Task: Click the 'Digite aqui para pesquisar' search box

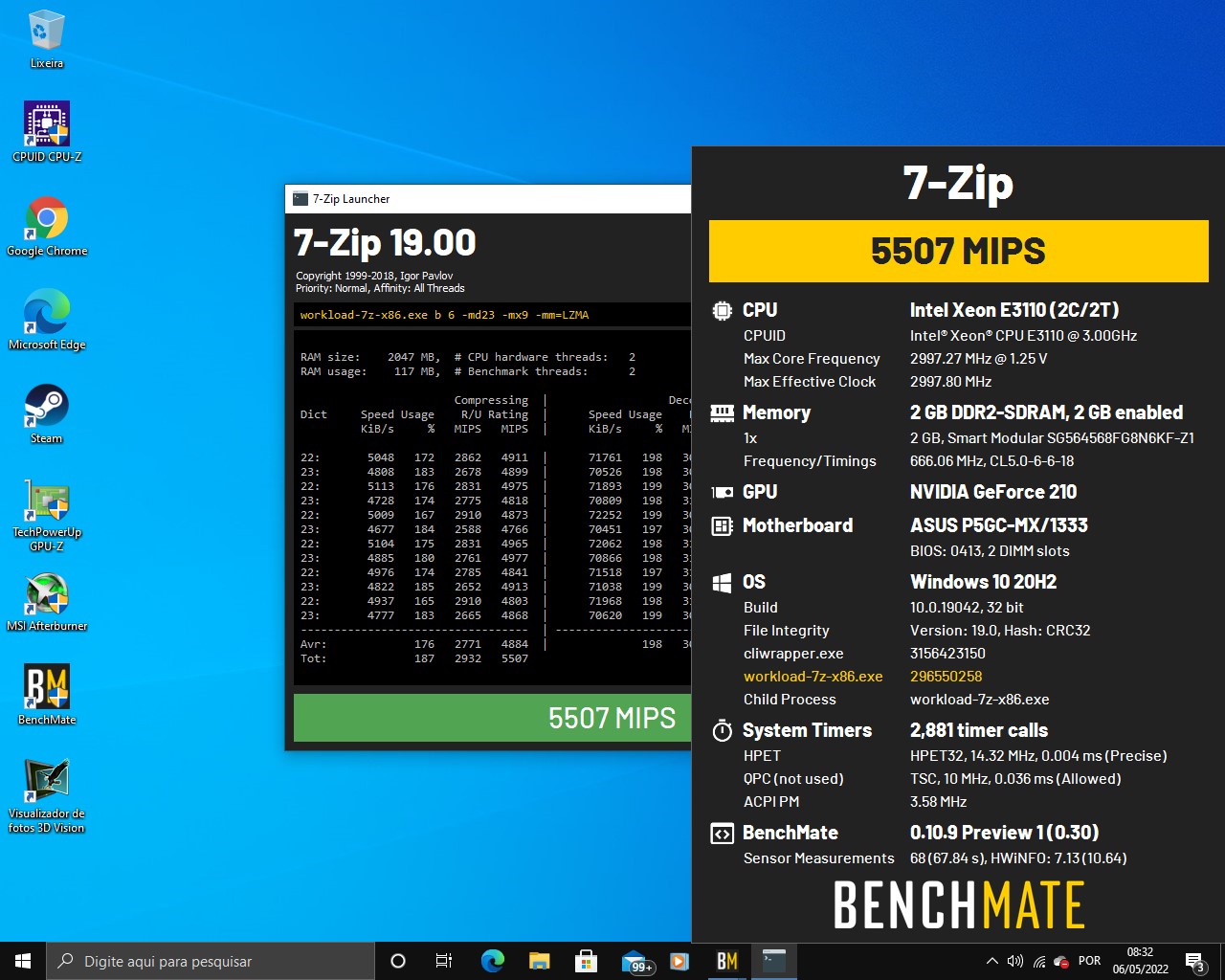Action: coord(211,961)
